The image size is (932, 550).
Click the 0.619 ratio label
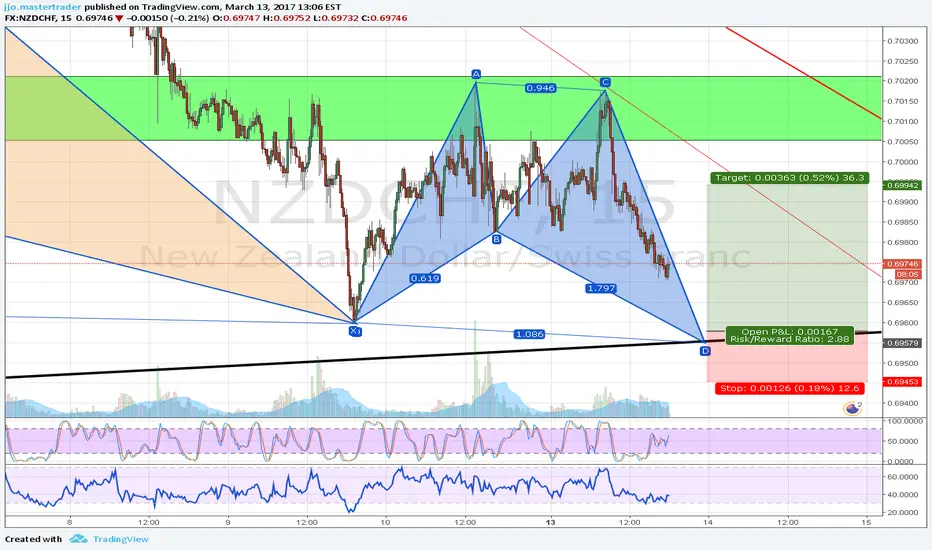point(424,278)
